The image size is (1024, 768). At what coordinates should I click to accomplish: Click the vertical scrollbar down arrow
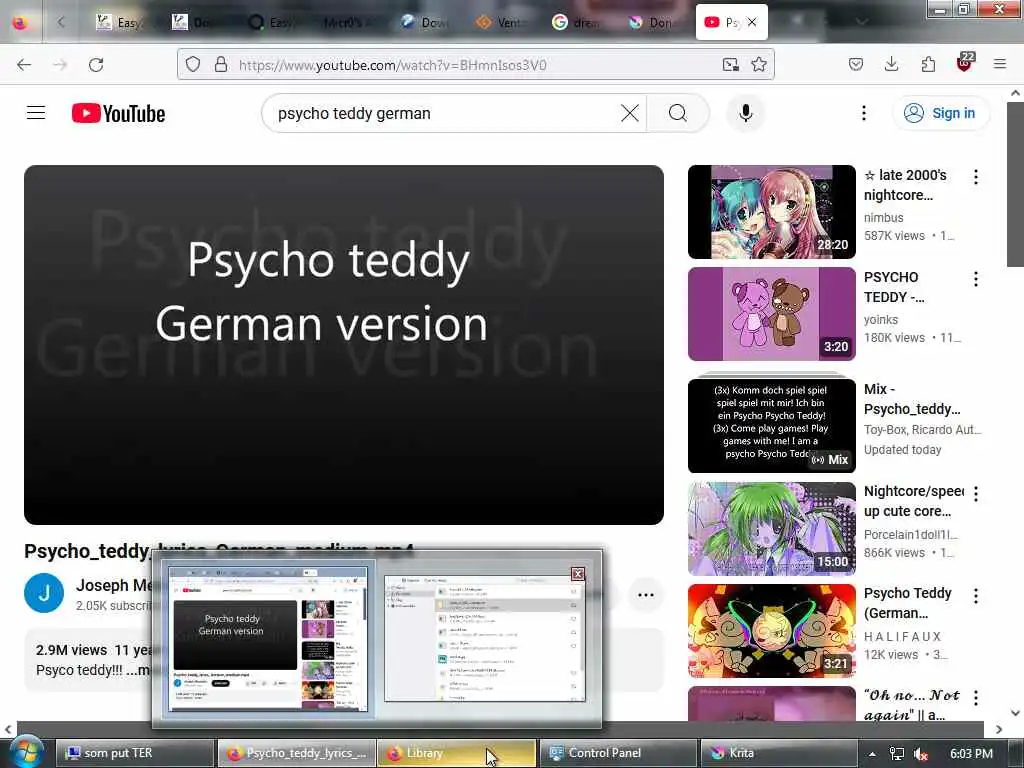1016,713
